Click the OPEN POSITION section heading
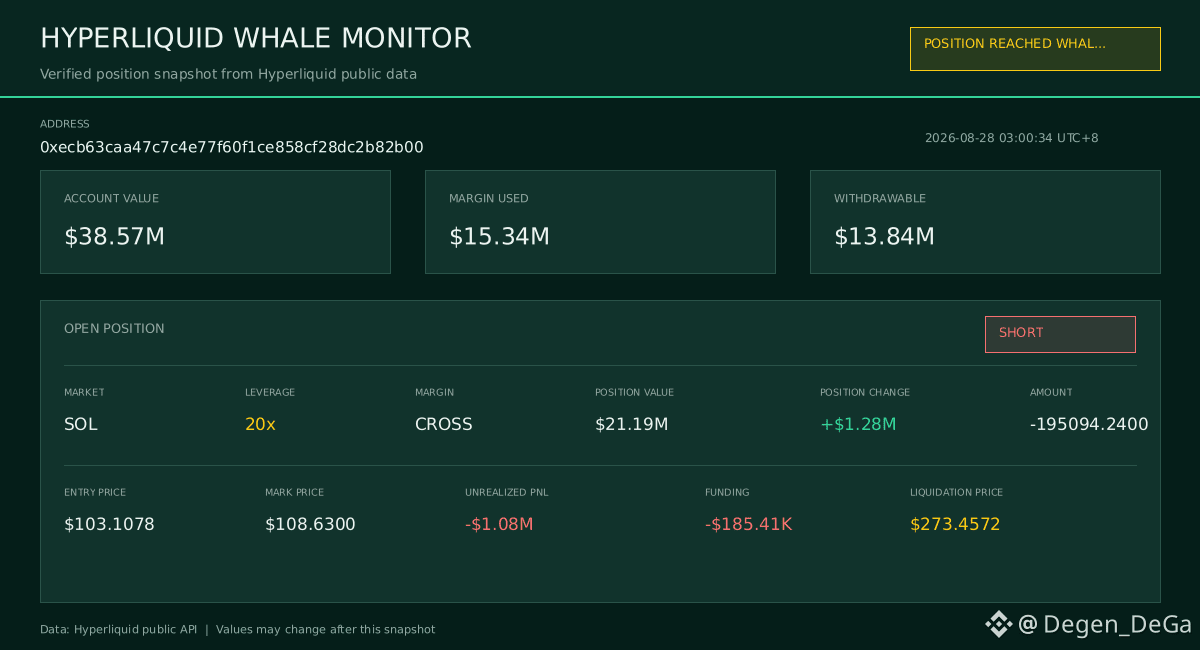This screenshot has width=1200, height=650. click(114, 329)
